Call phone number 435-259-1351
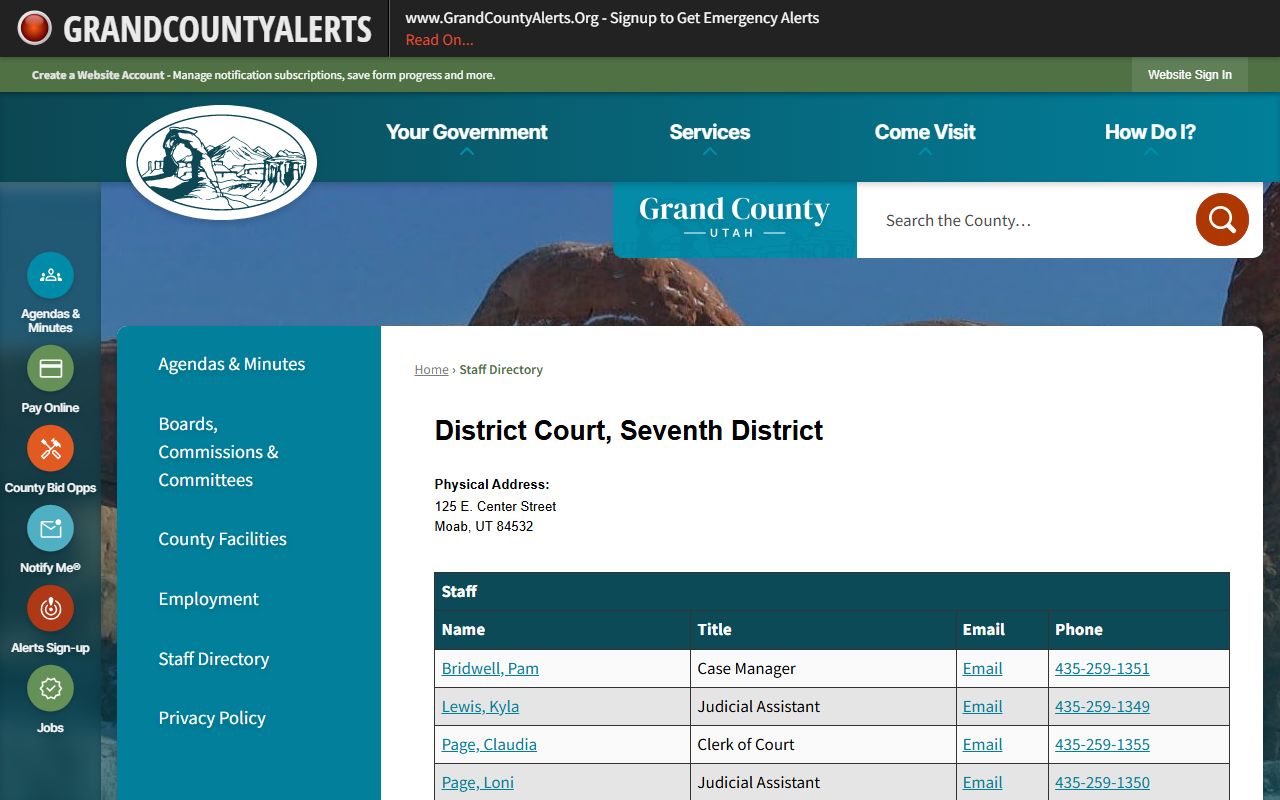Image resolution: width=1280 pixels, height=800 pixels. 1102,669
